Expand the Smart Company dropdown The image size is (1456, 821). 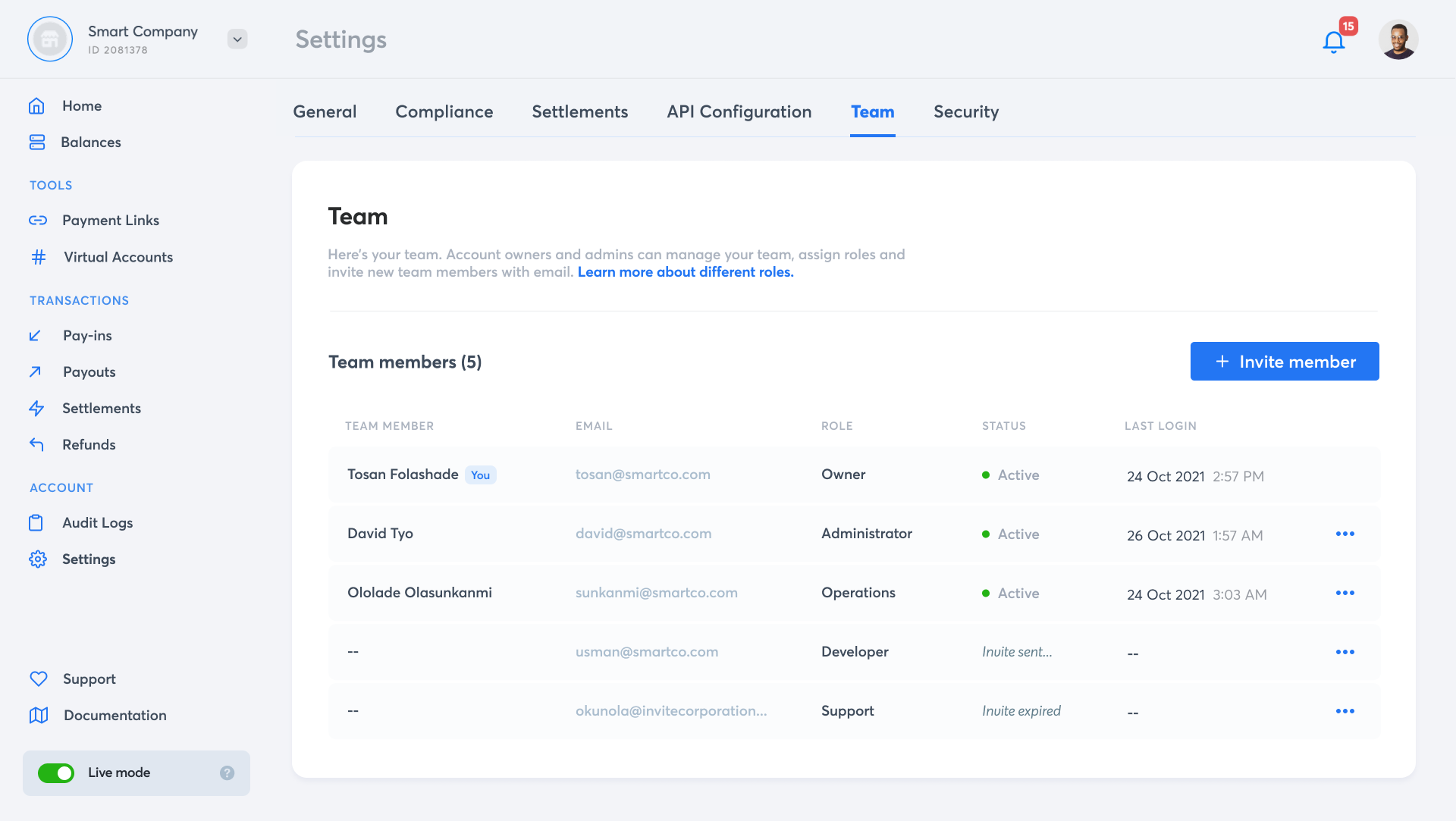237,39
